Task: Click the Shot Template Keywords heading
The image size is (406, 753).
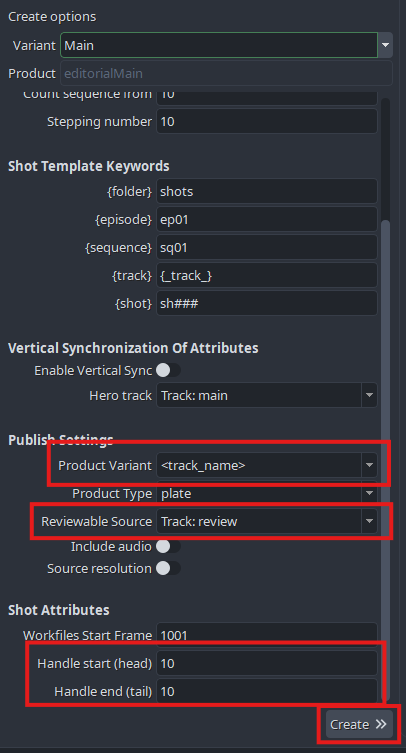Action: click(89, 166)
